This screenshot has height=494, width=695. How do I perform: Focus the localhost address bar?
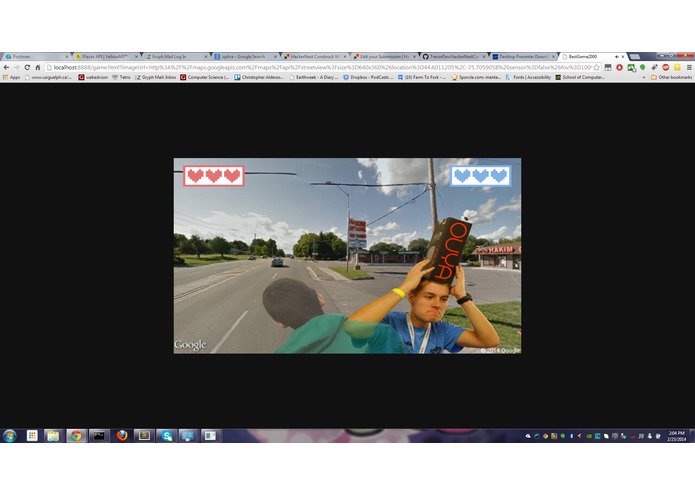point(322,67)
